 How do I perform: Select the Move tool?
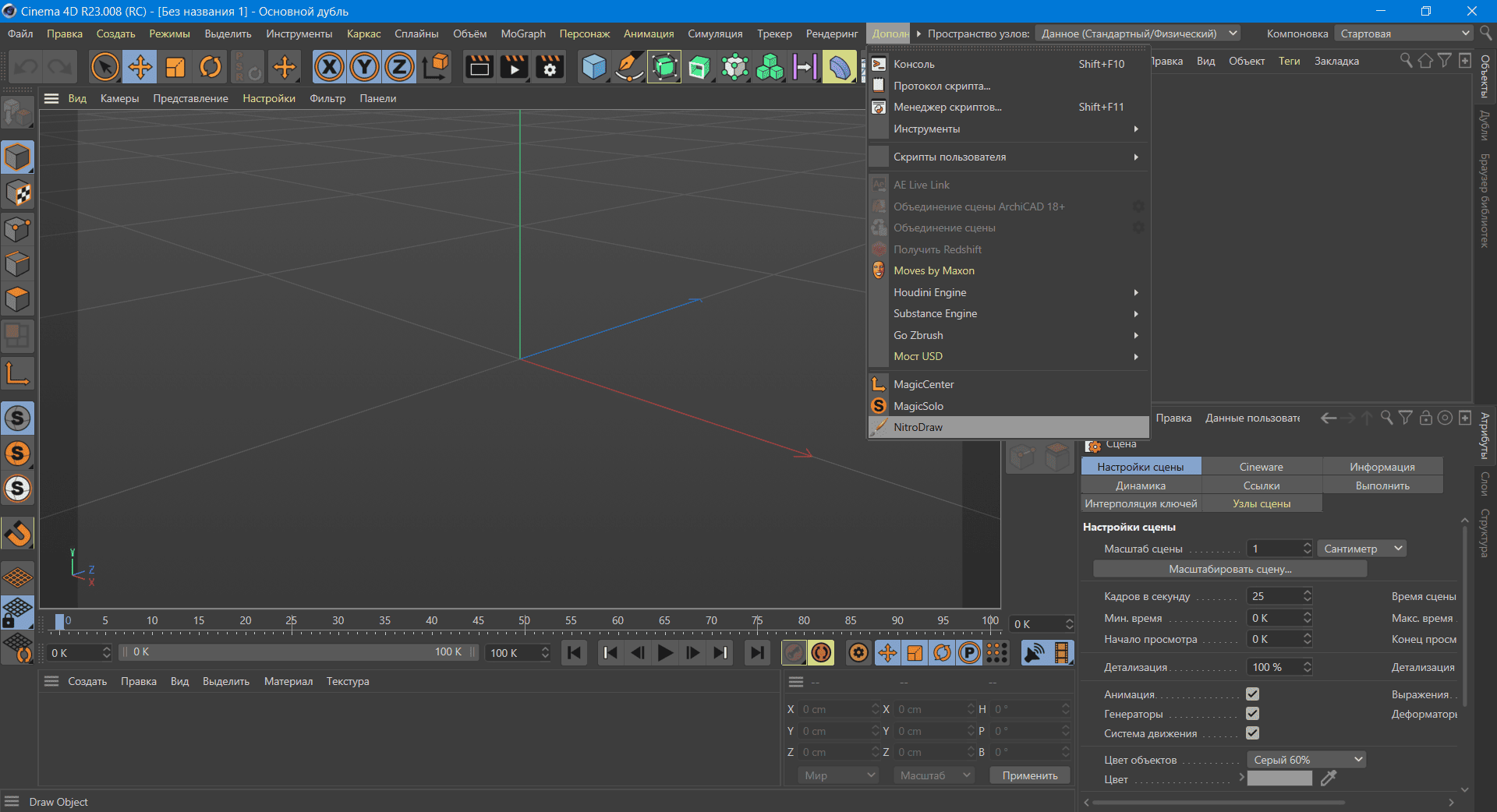(140, 67)
